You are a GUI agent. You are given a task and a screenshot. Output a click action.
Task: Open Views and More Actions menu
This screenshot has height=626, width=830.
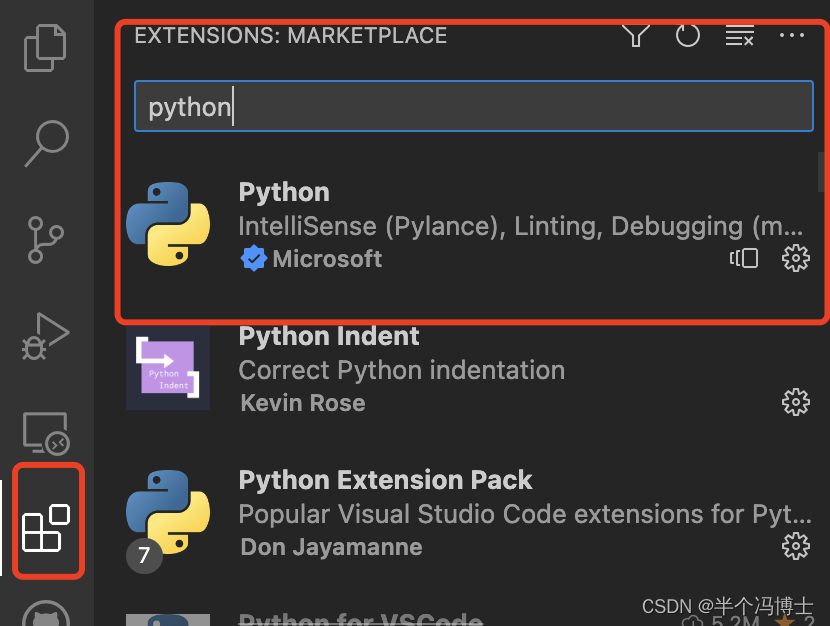(792, 35)
